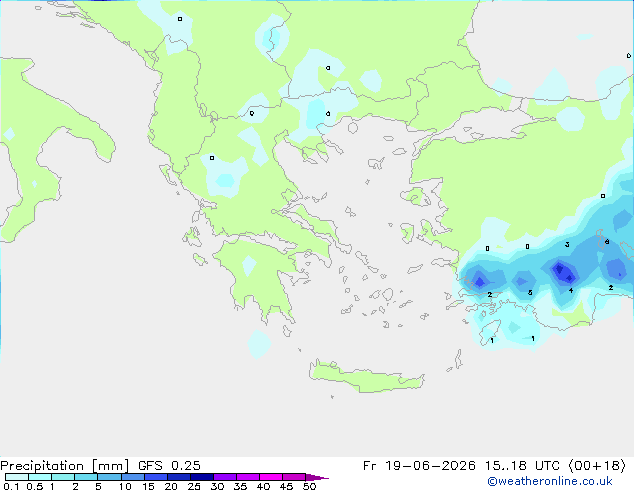Click the '15..18 UTC' time text
This screenshot has height=490, width=634.
click(x=522, y=466)
